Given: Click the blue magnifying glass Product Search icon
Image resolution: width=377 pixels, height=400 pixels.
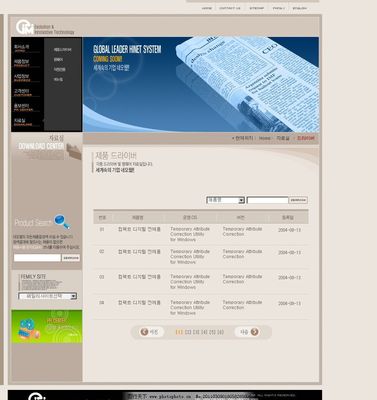Looking at the screenshot, I should tap(62, 221).
